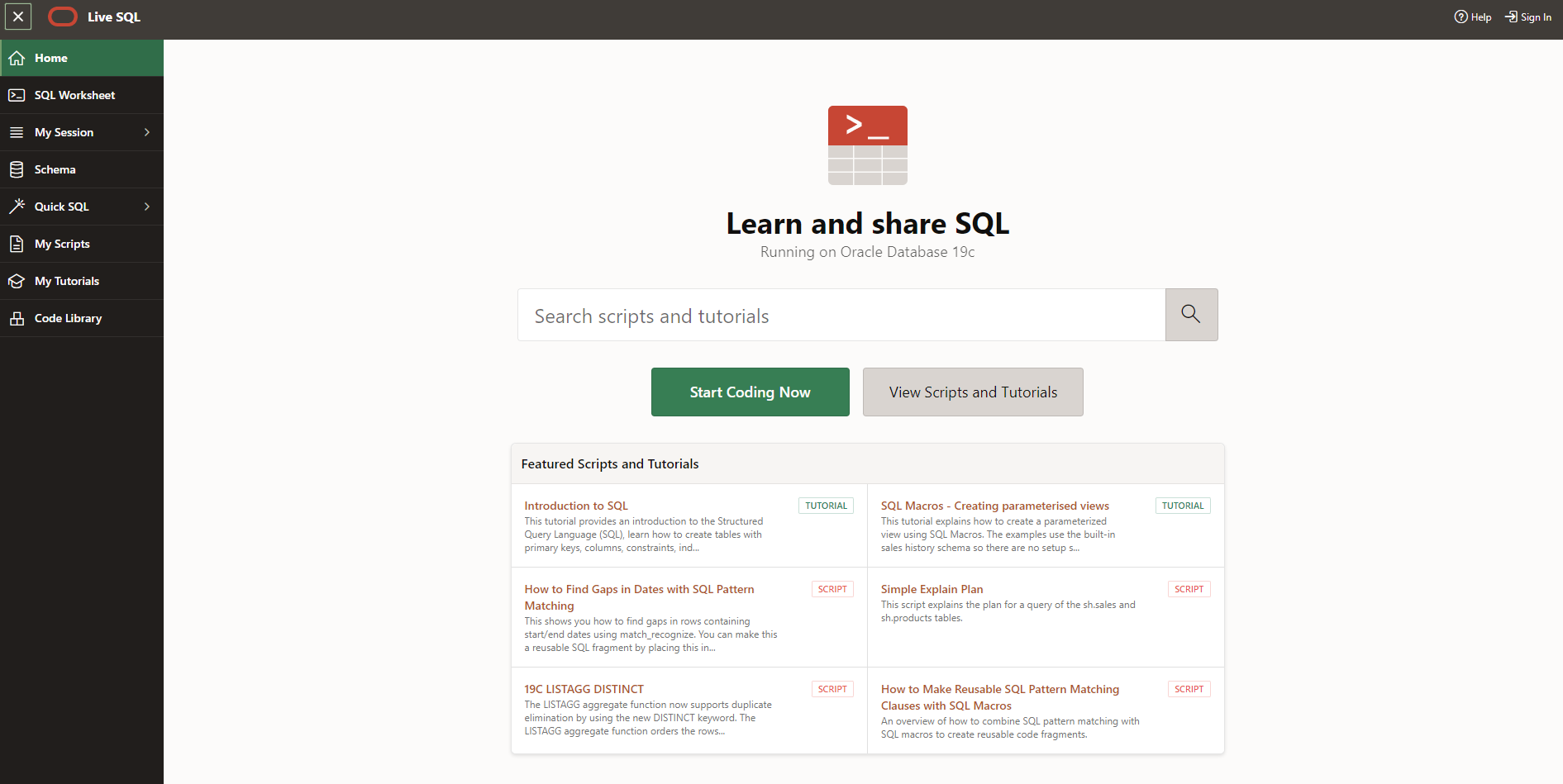The height and width of the screenshot is (784, 1563).
Task: Click the Oracle logo icon in header
Action: click(63, 17)
